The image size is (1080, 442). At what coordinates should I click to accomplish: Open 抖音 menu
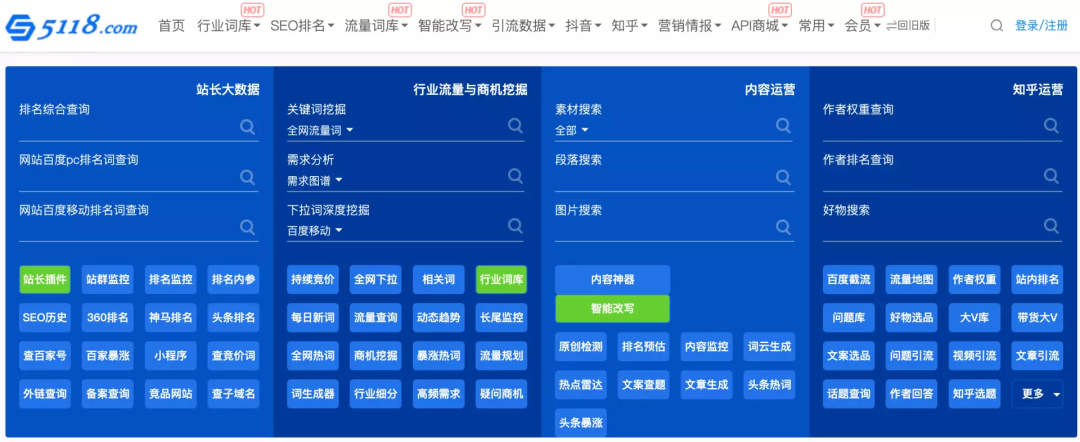click(583, 26)
